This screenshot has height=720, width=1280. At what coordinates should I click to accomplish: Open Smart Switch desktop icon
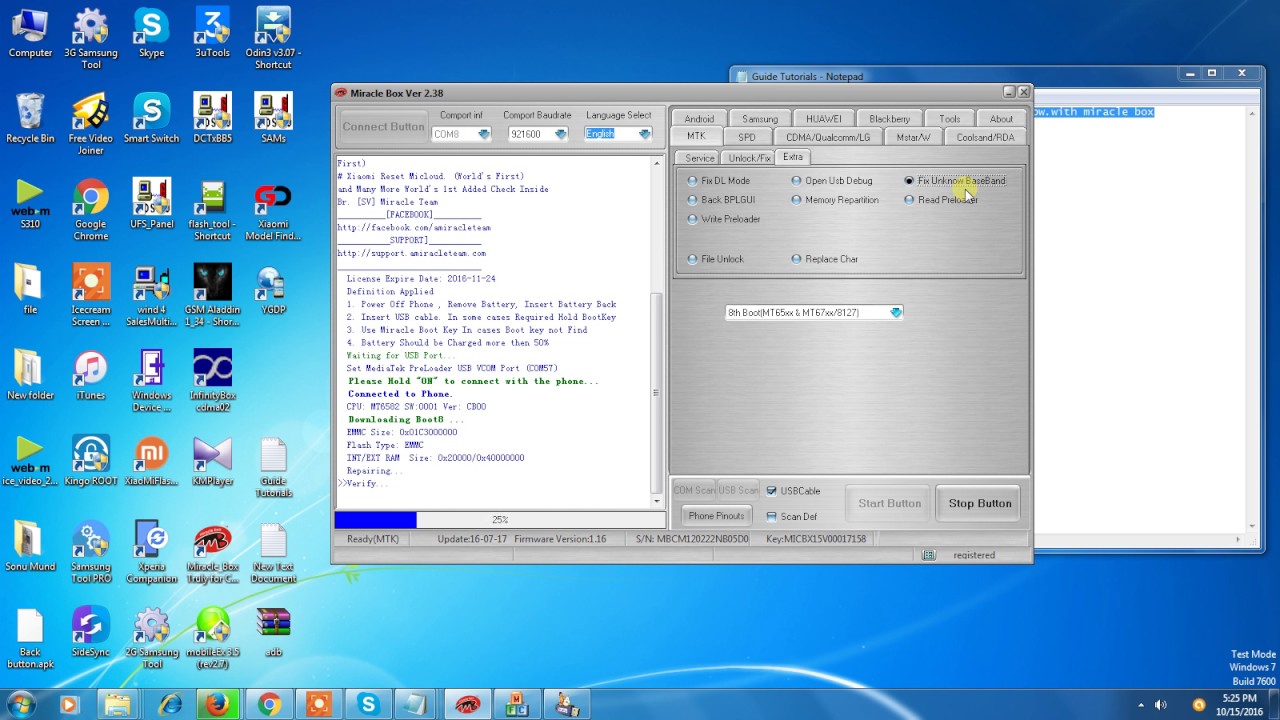(152, 118)
